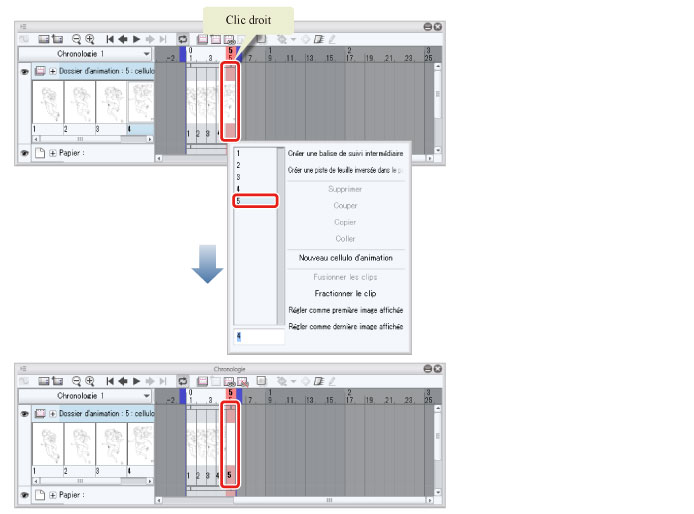Choose Régler comme dernière image affichée

point(346,326)
